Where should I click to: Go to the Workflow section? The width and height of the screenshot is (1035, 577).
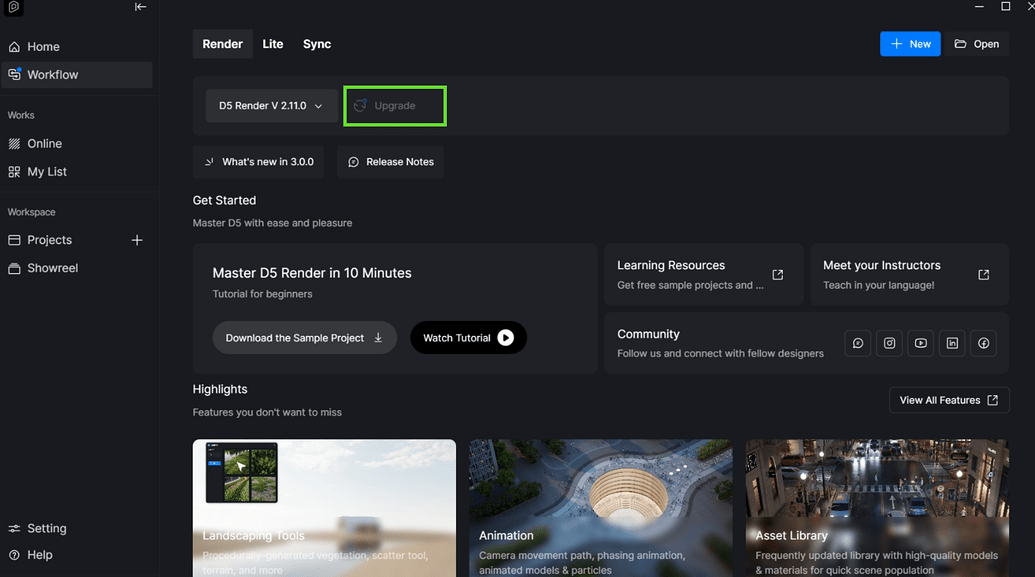[x=52, y=74]
